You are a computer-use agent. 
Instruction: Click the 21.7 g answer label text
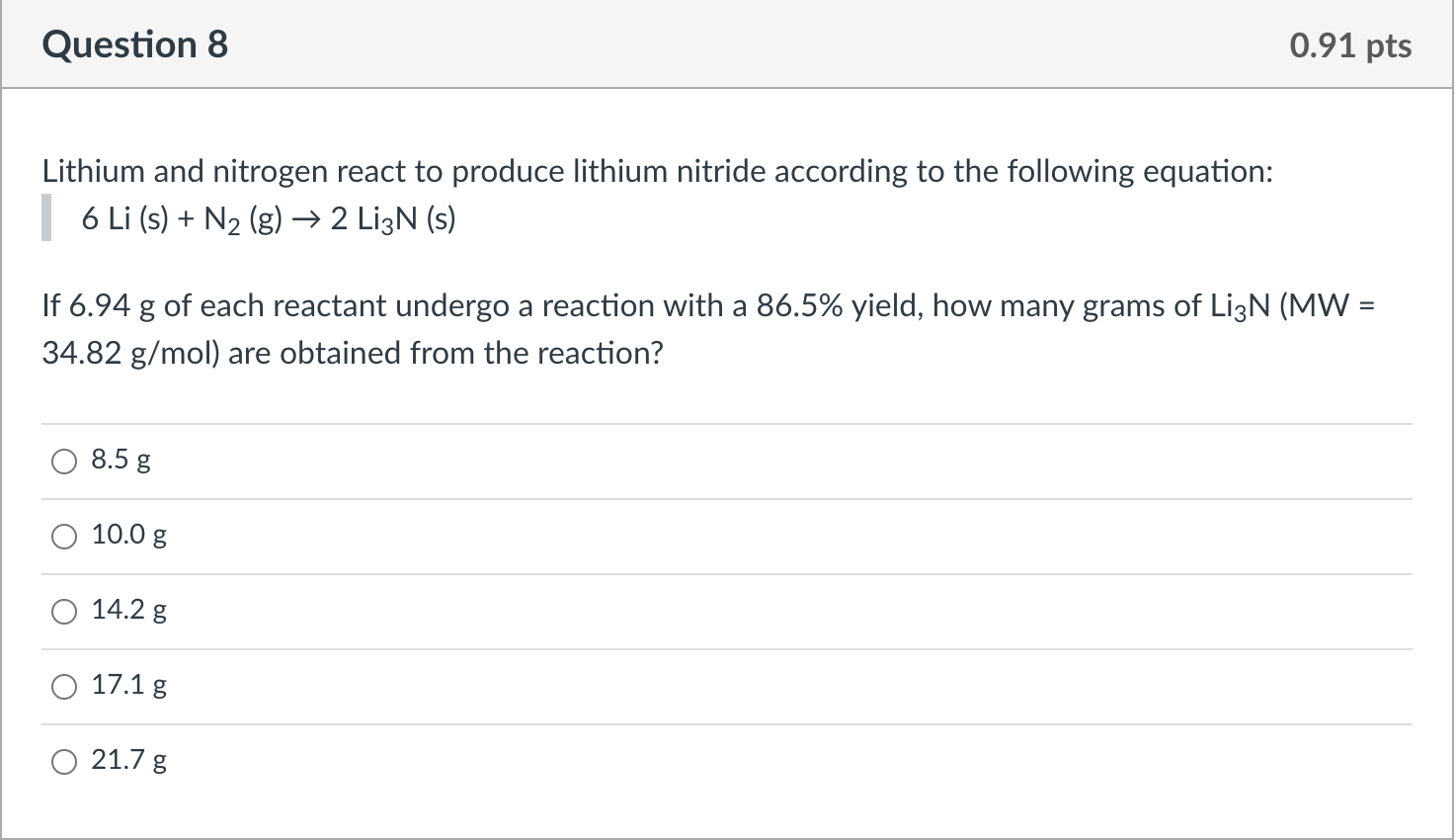tap(127, 760)
